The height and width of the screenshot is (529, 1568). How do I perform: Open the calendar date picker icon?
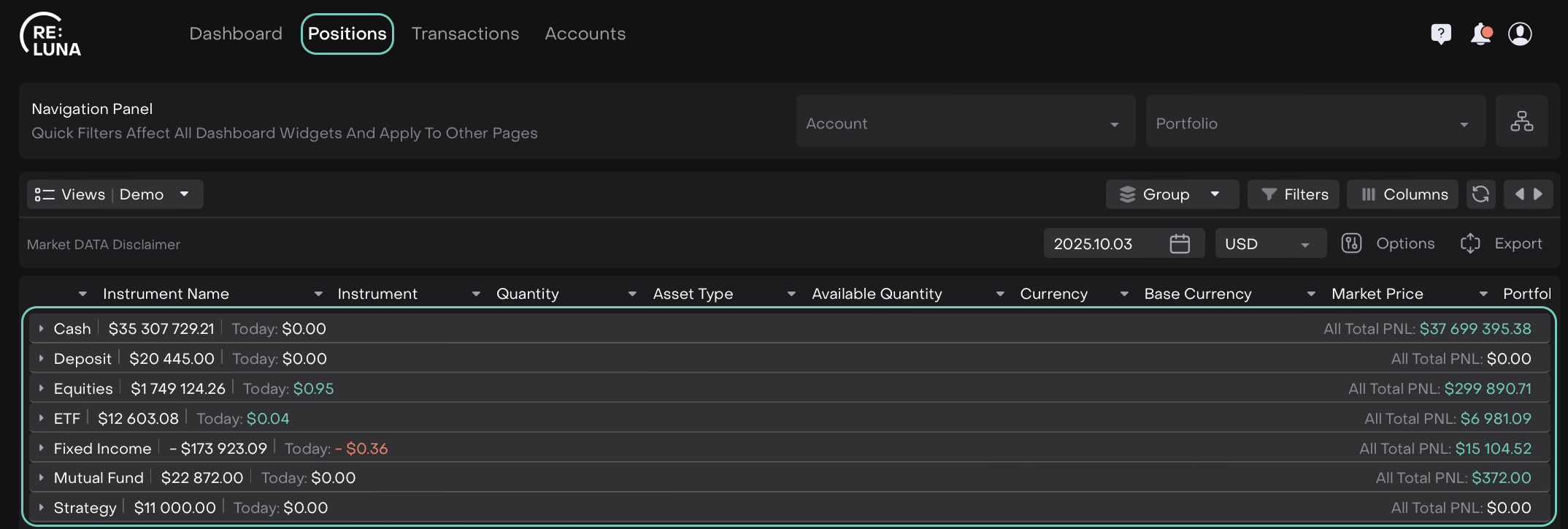click(1180, 243)
